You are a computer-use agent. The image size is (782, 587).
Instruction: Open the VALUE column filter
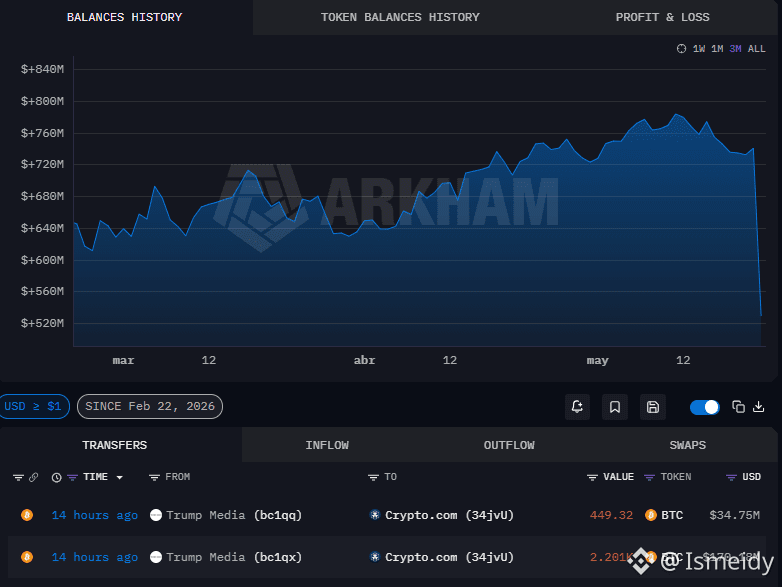click(592, 478)
